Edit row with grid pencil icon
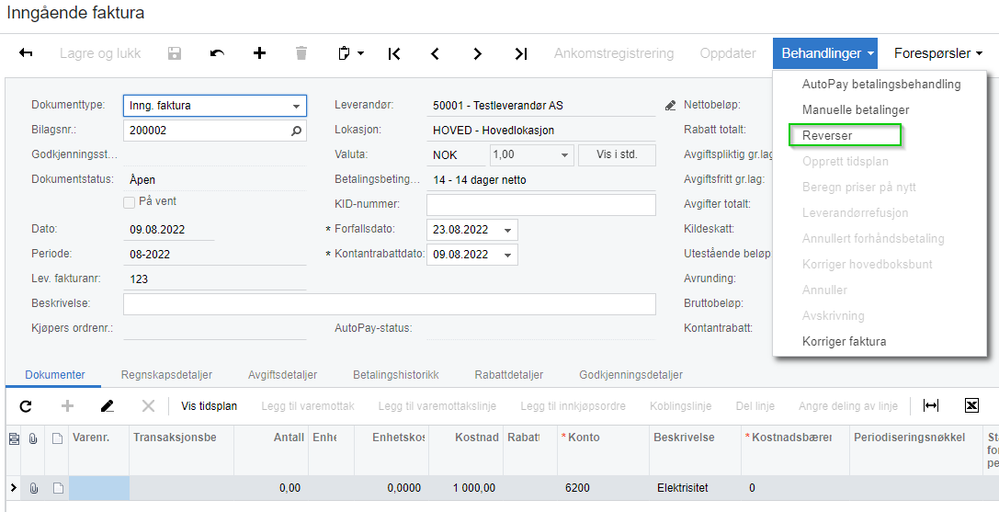This screenshot has width=999, height=512. coord(107,406)
